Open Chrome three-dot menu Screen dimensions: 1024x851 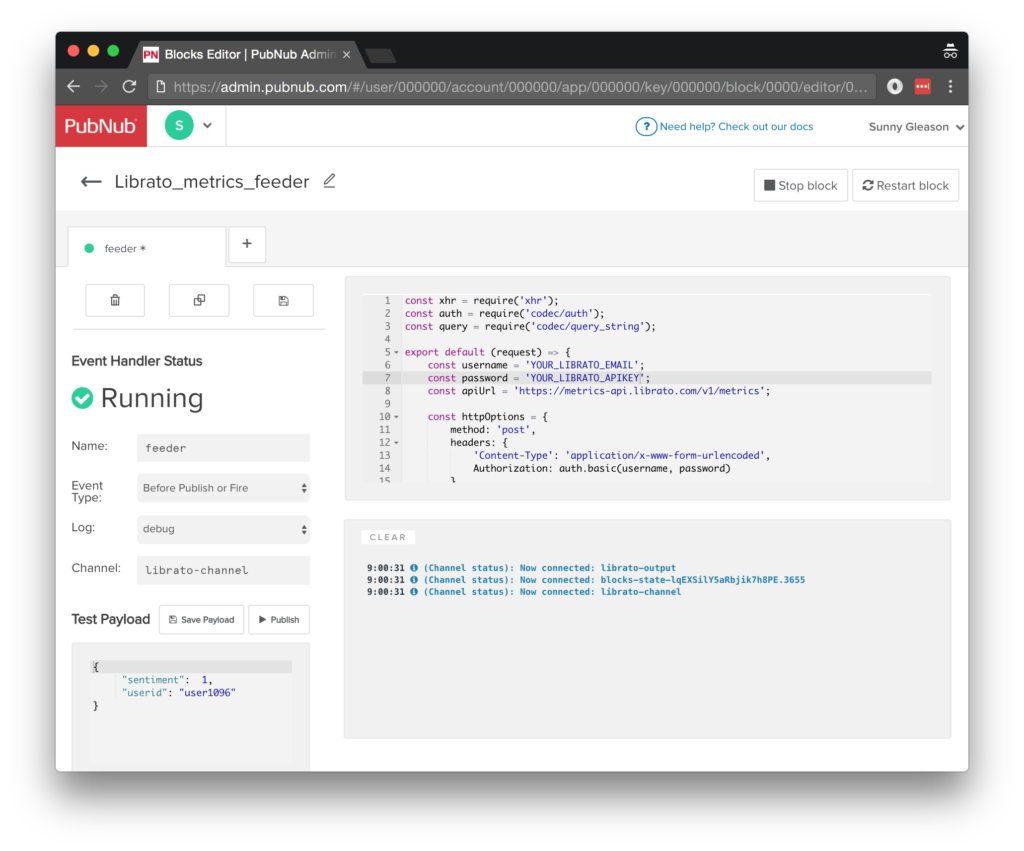coord(950,87)
